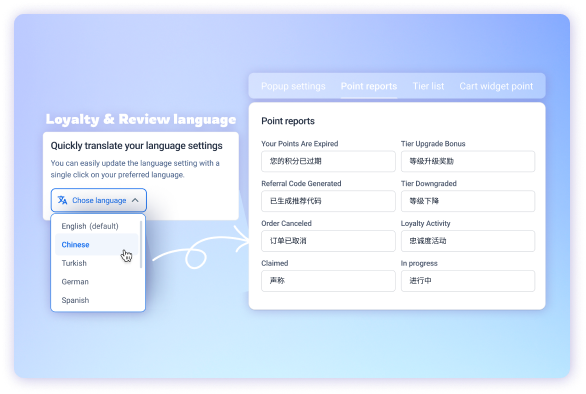The image size is (586, 394).
Task: Go to Cart widget point tab
Action: click(x=496, y=86)
